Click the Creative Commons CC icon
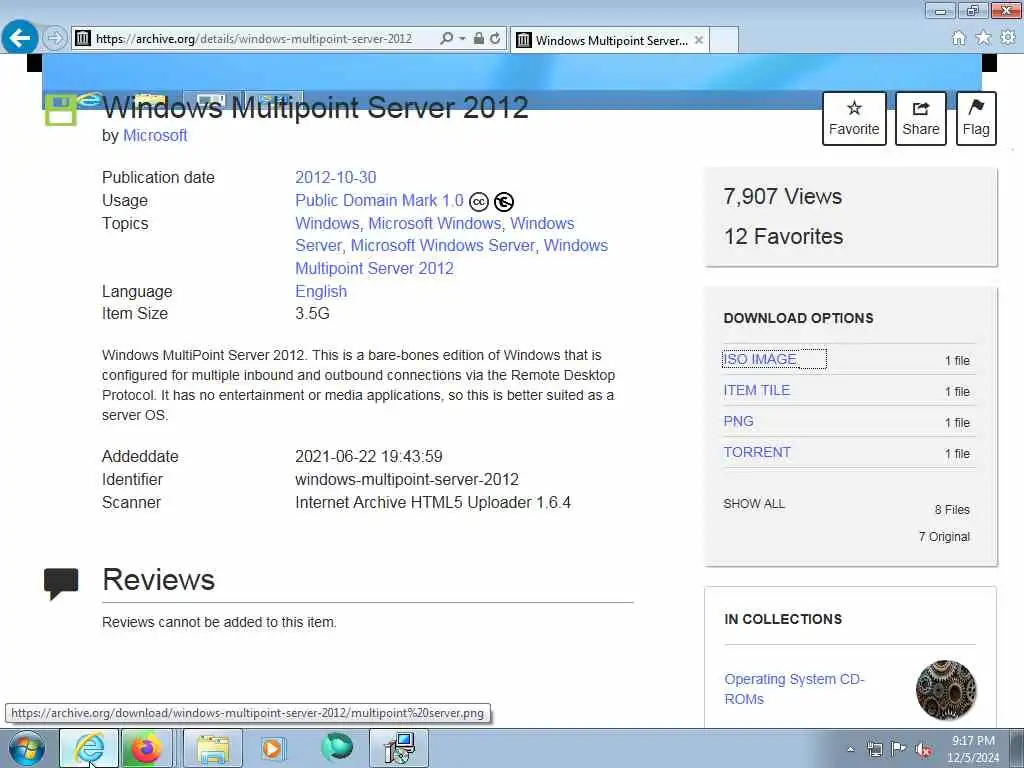Image resolution: width=1024 pixels, height=768 pixels. 479,202
